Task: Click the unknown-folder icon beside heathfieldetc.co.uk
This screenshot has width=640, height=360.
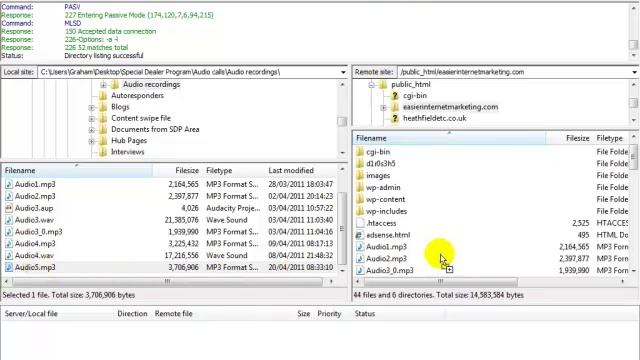Action: pyautogui.click(x=395, y=118)
